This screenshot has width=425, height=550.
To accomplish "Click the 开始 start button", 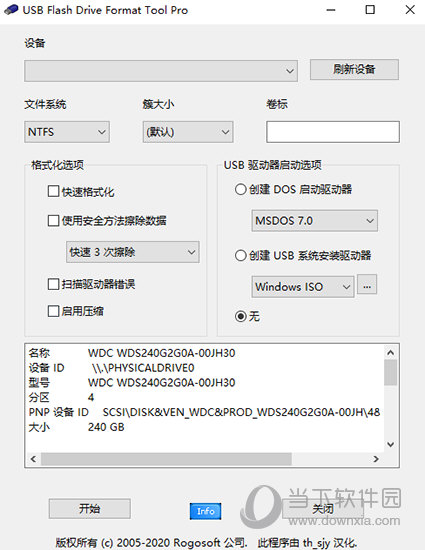I will pyautogui.click(x=90, y=508).
